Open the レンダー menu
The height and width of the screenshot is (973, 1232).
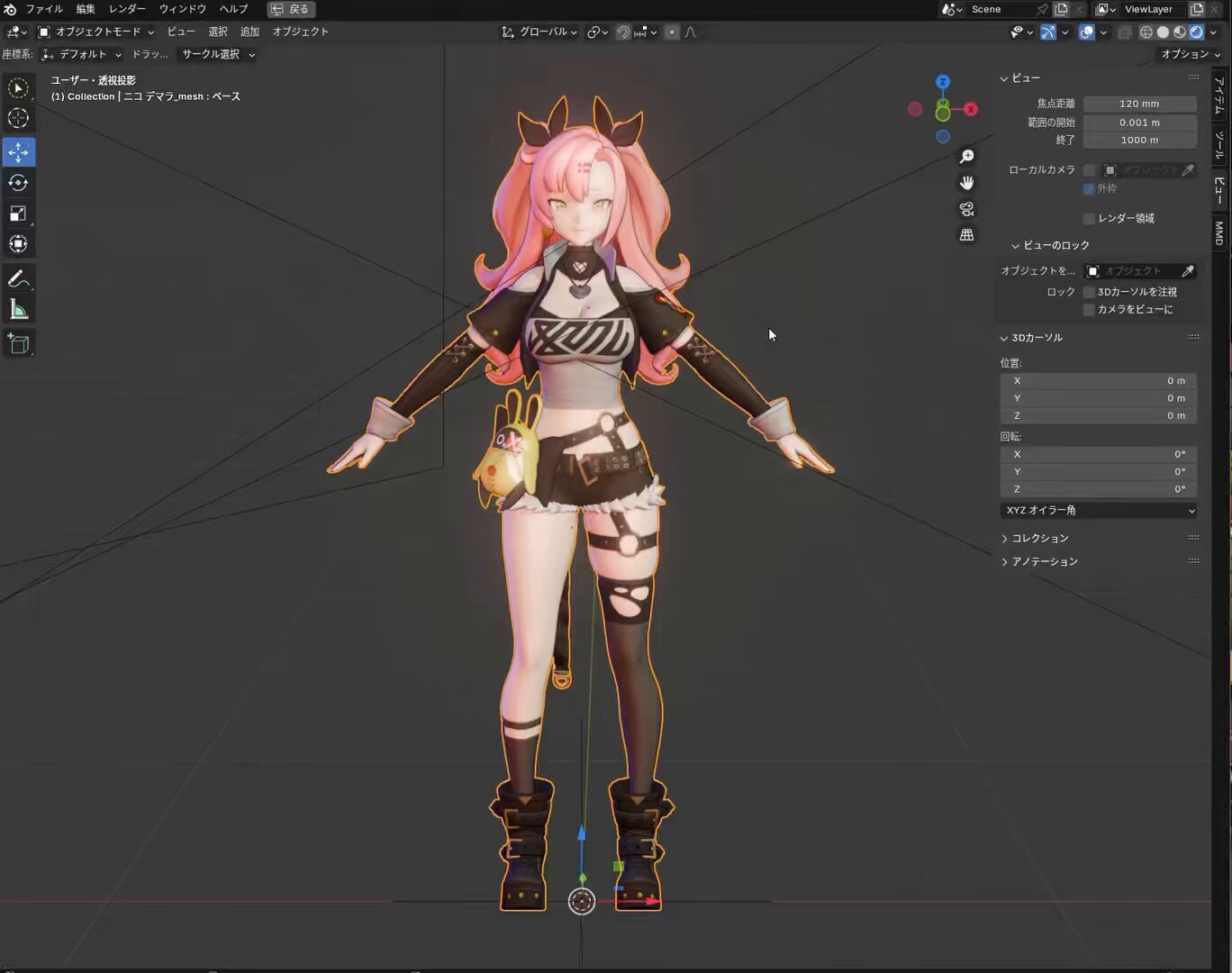click(127, 9)
